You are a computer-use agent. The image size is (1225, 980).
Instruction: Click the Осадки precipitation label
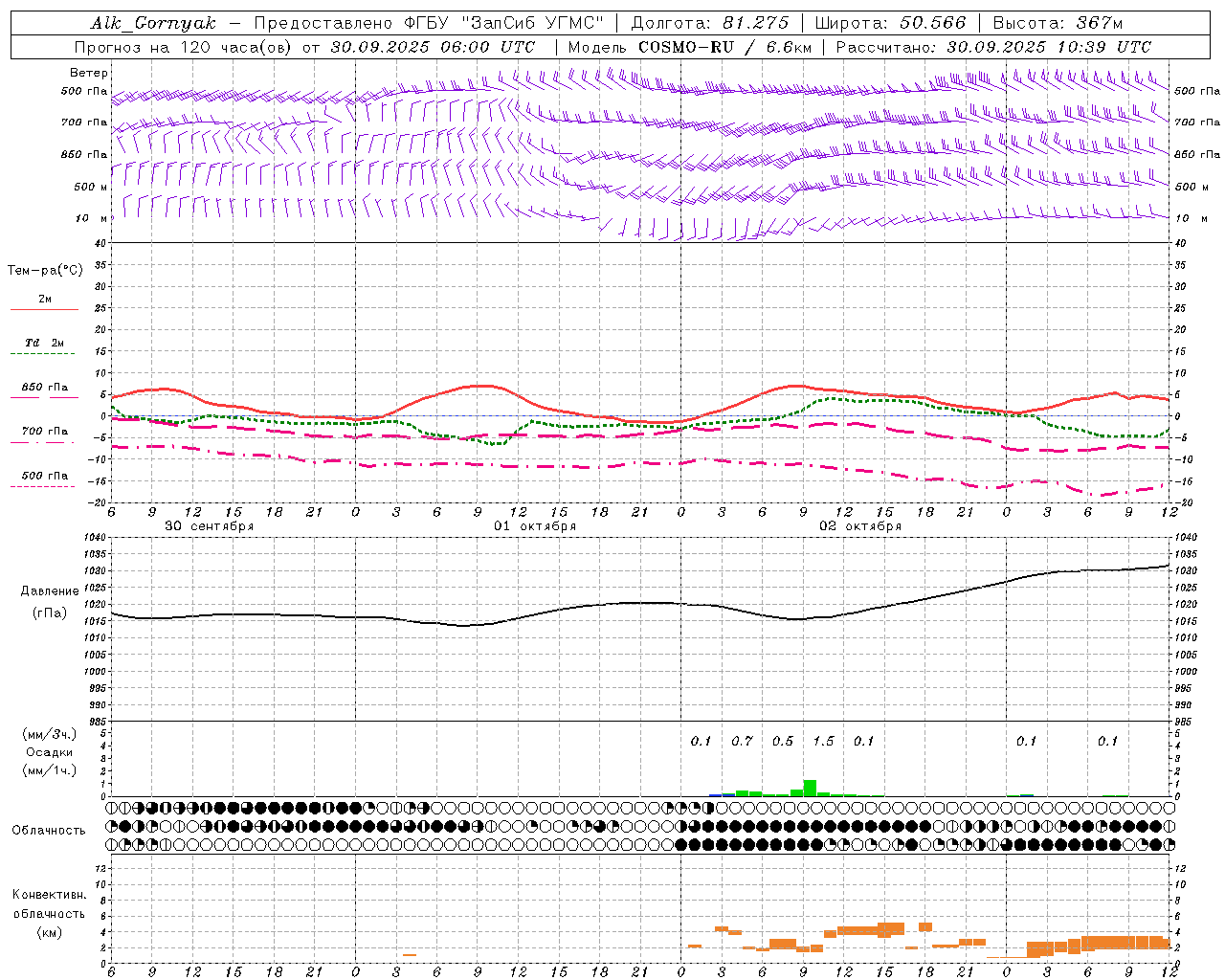click(49, 752)
